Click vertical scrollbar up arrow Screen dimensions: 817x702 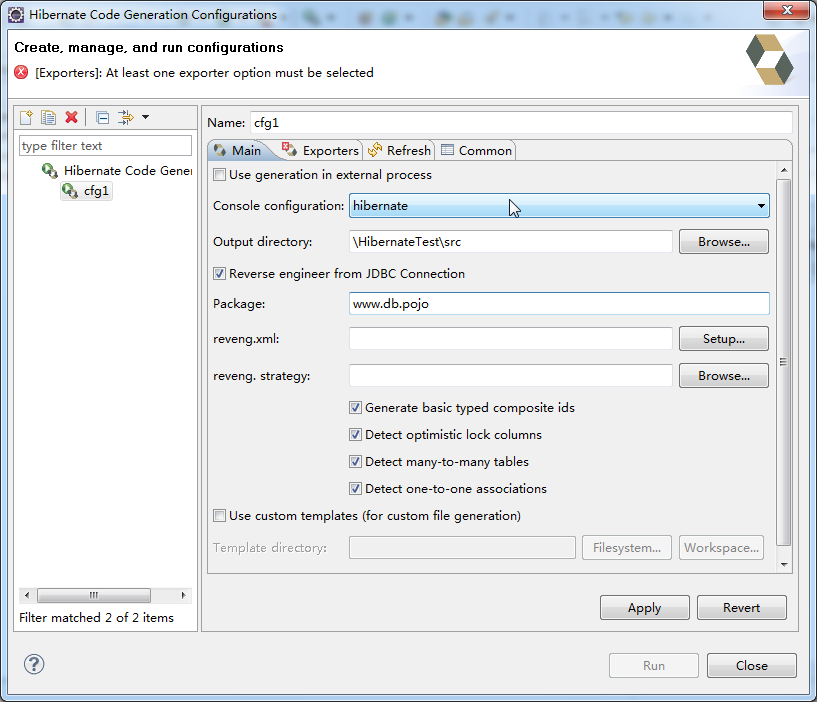(784, 170)
